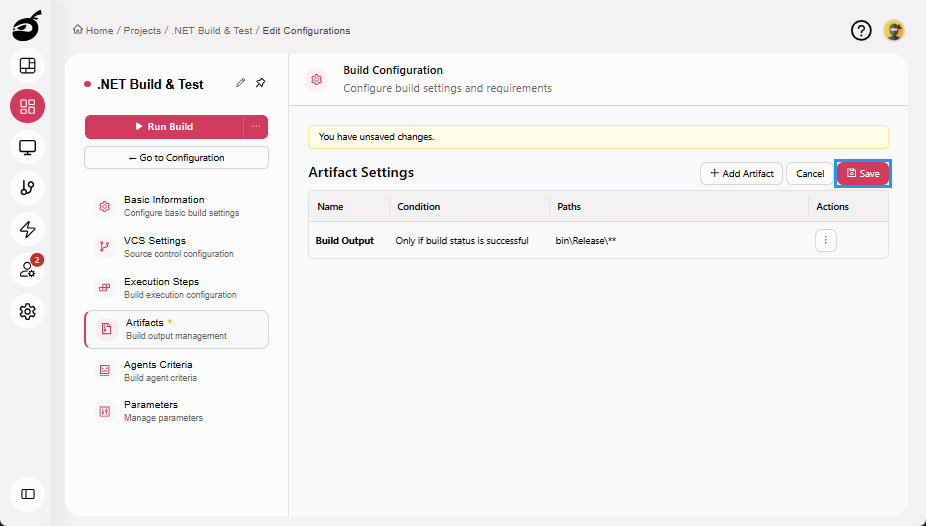
Task: Open Run Build more options dropdown
Action: tap(256, 126)
